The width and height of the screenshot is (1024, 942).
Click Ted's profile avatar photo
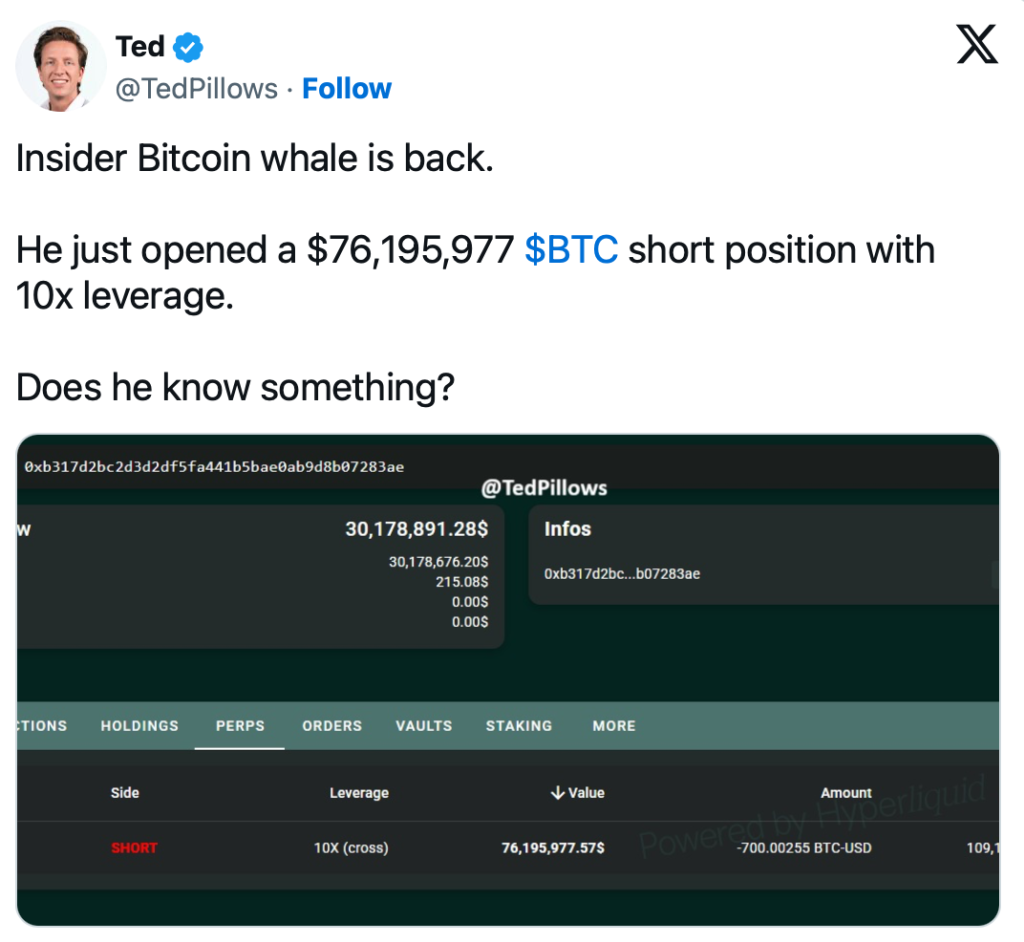[x=60, y=66]
